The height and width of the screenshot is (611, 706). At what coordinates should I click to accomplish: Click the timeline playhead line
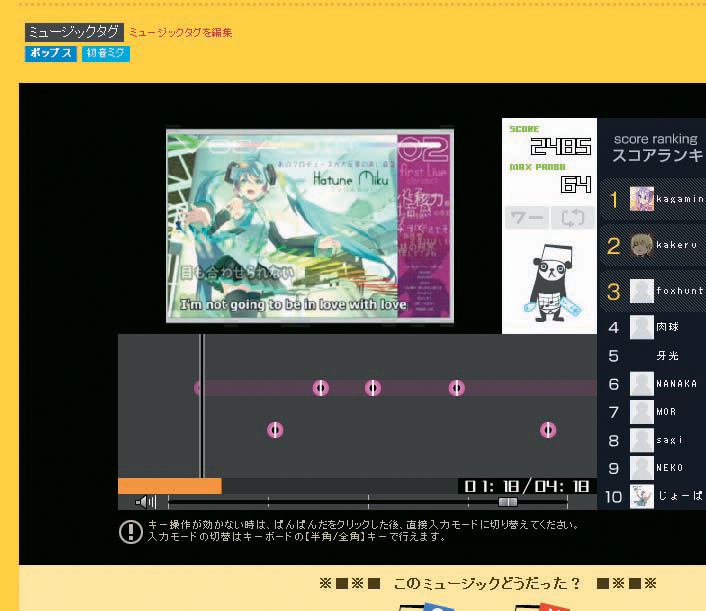tap(203, 406)
